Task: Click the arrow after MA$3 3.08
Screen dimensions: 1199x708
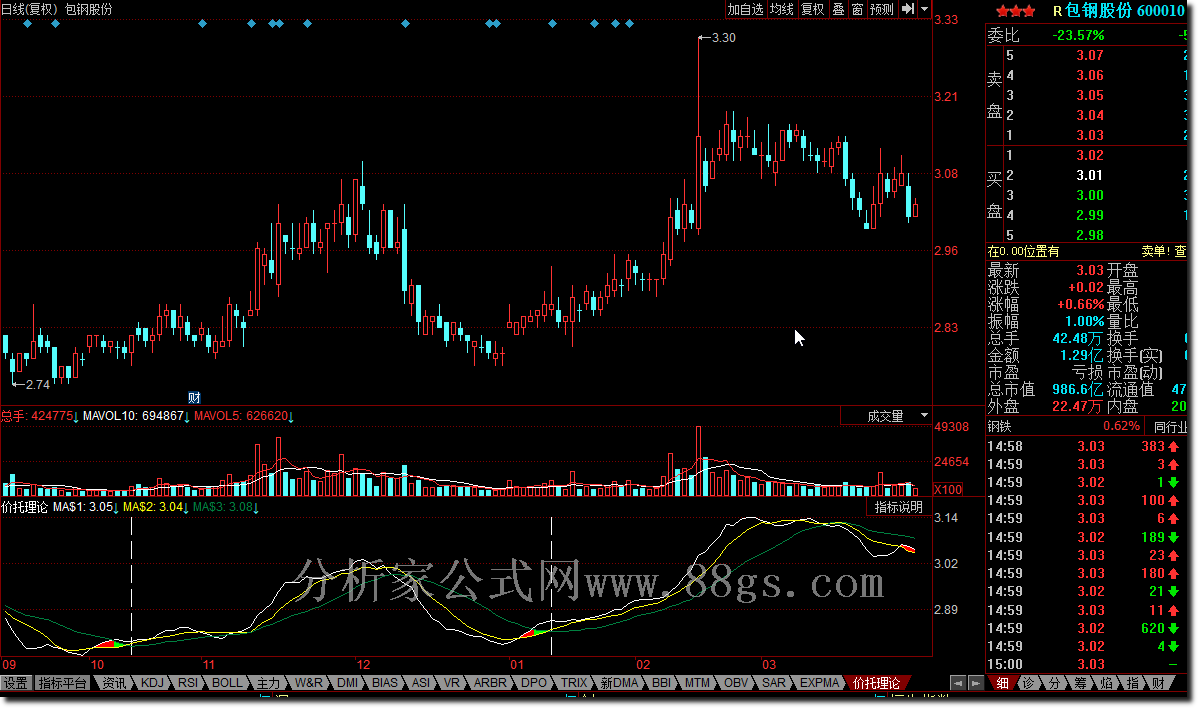Action: coord(256,508)
